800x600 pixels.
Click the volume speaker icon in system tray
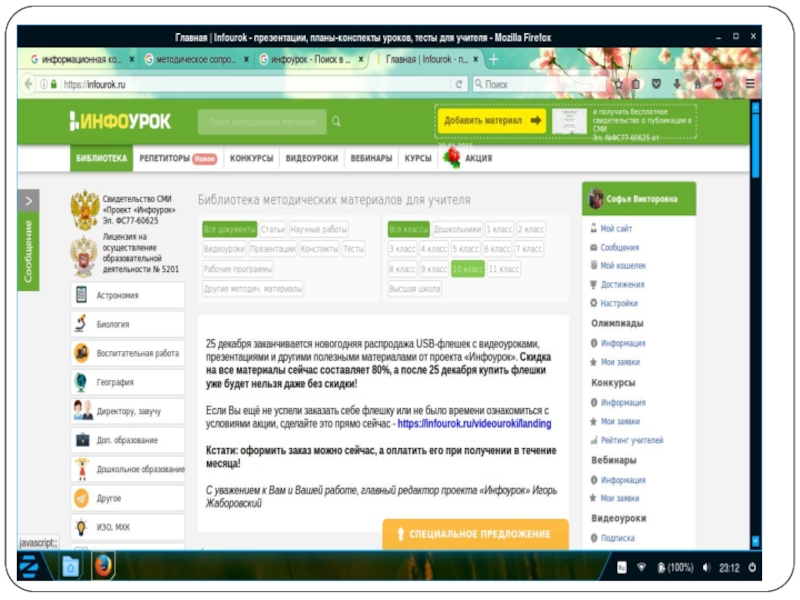tap(707, 567)
